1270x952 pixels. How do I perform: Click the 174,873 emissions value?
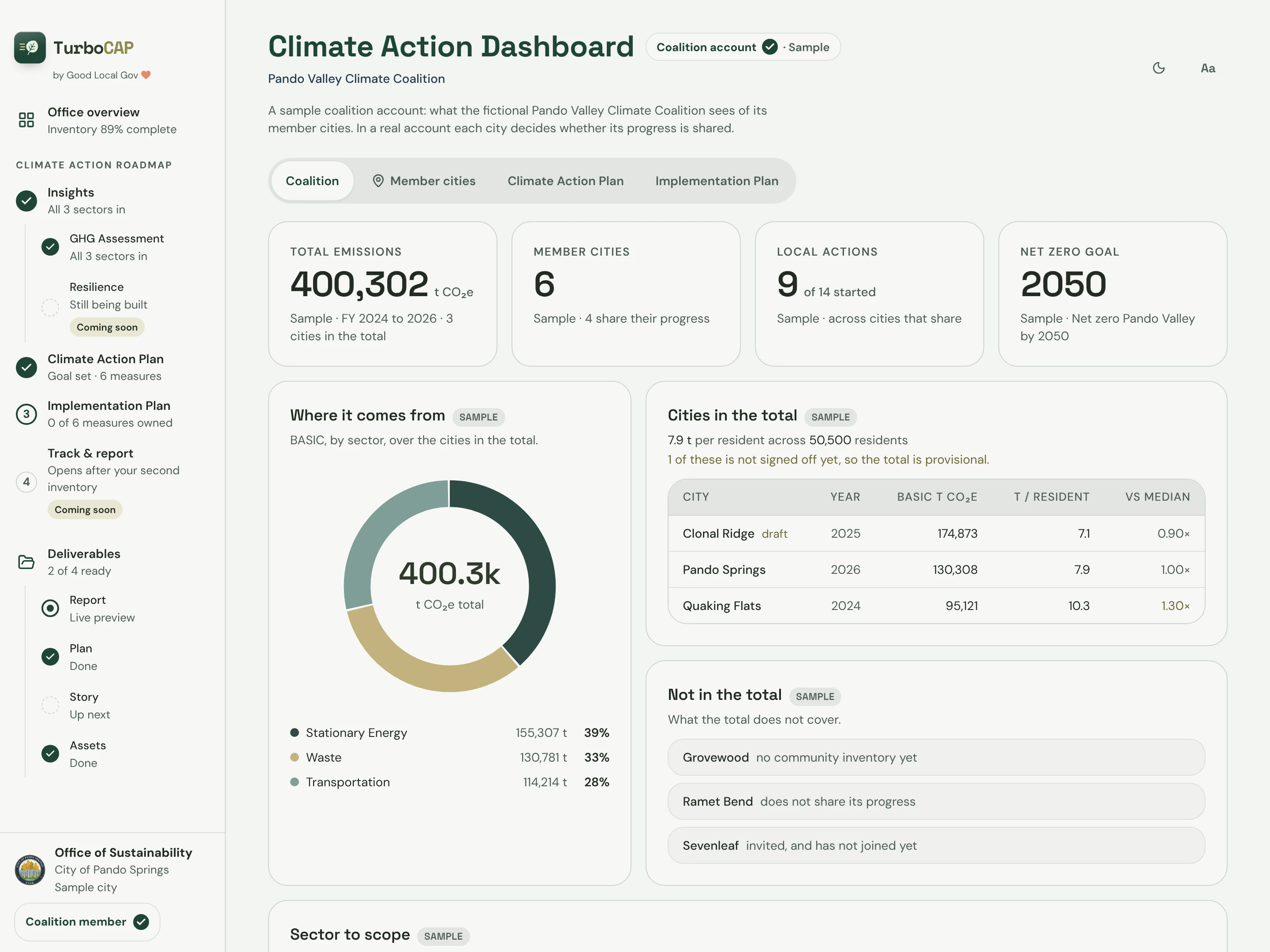957,534
